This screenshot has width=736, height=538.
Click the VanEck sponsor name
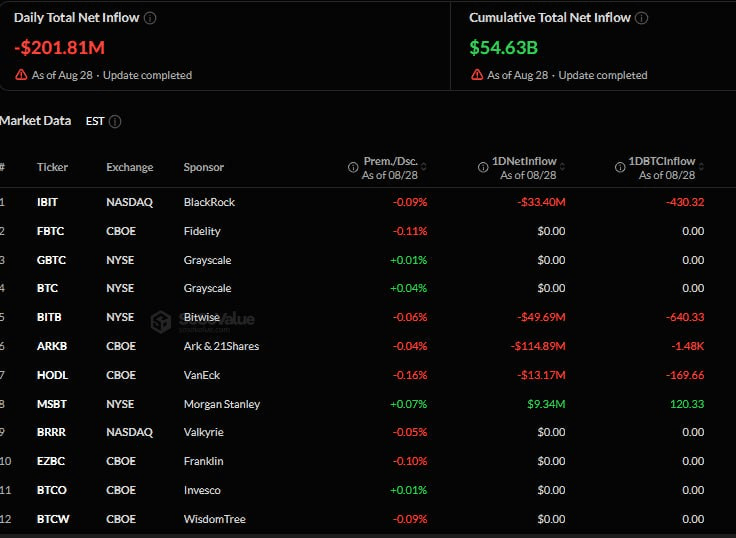coord(202,375)
